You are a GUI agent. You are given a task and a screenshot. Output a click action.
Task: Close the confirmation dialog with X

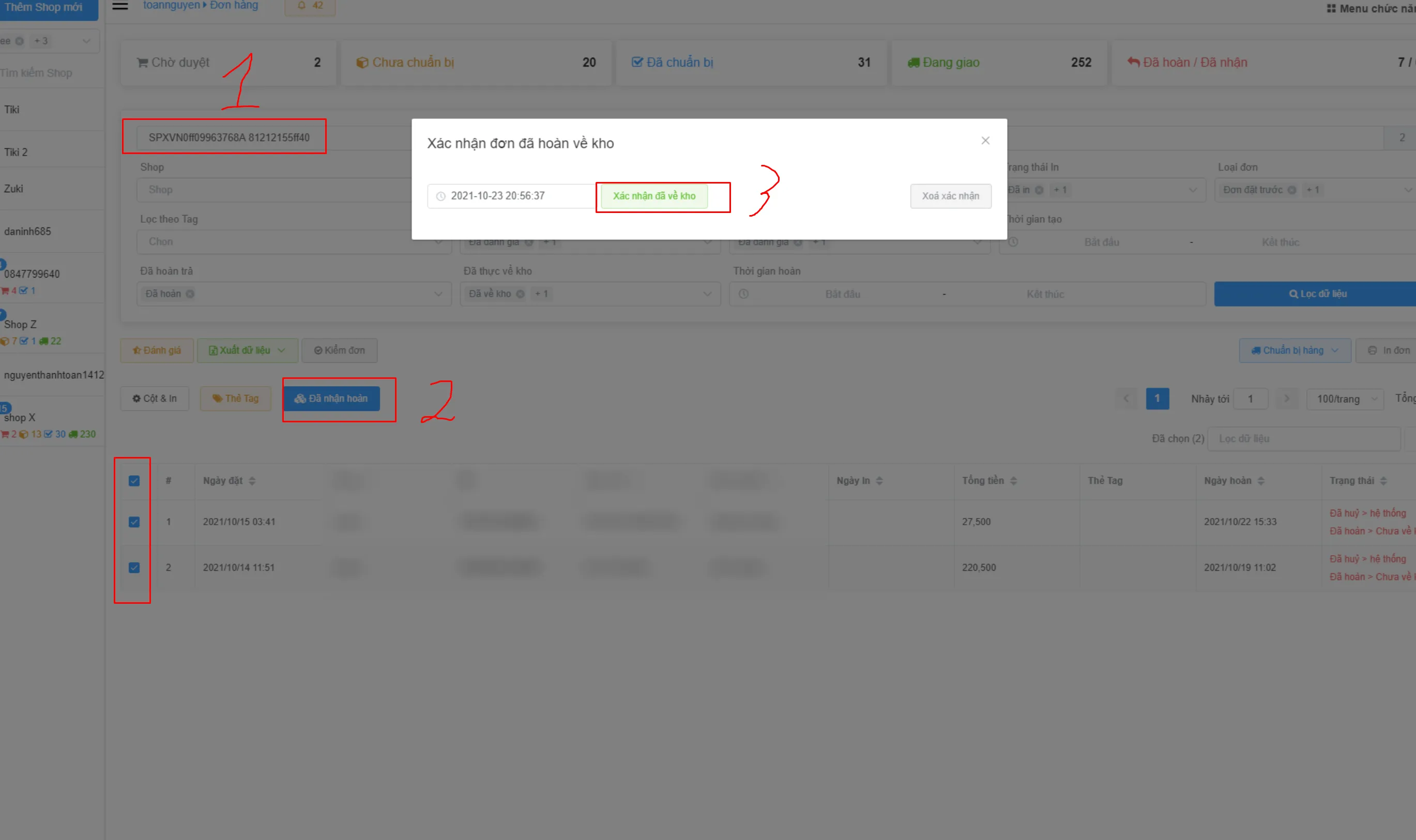985,141
